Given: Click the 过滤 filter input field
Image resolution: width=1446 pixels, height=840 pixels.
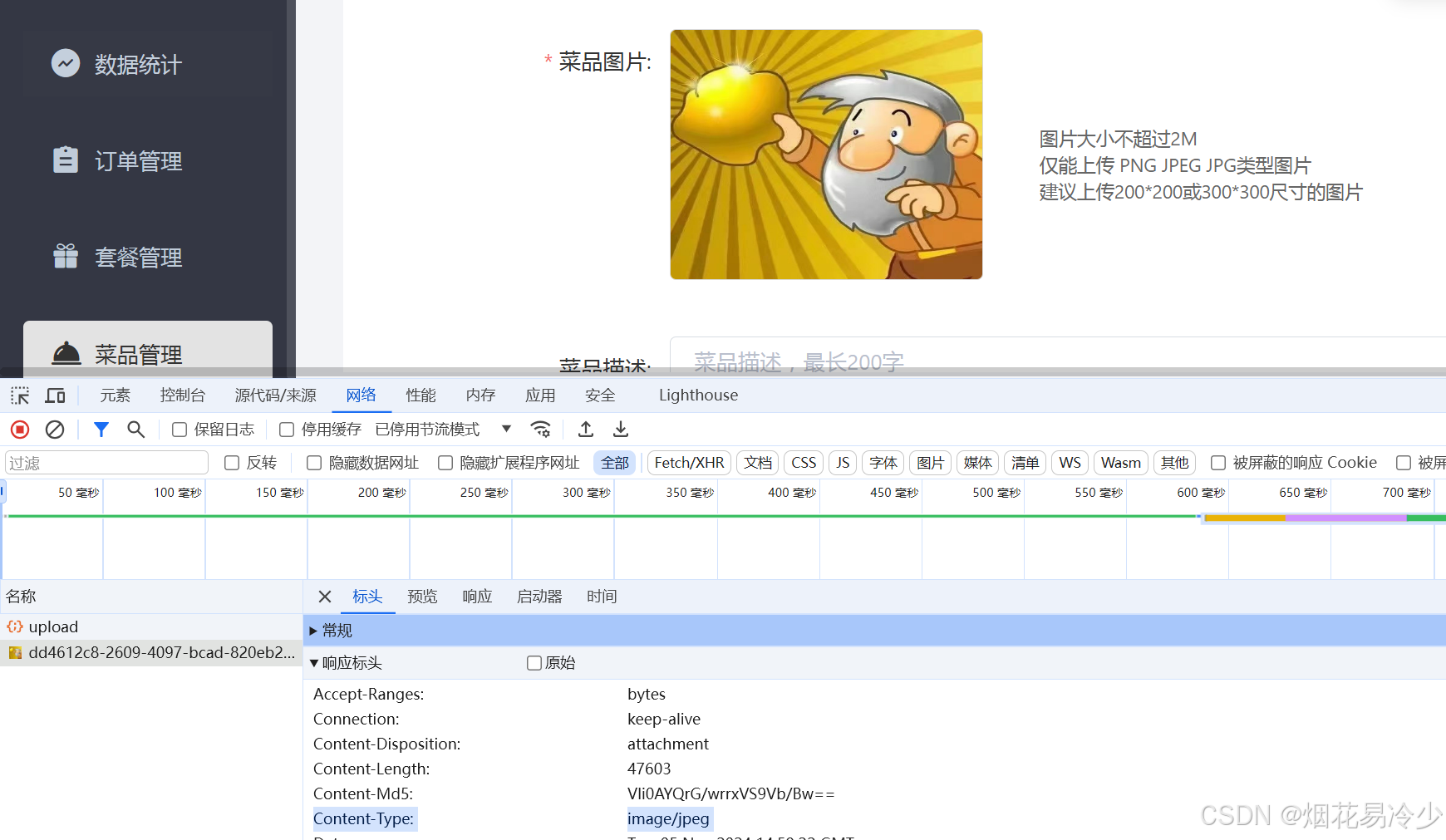Looking at the screenshot, I should pyautogui.click(x=106, y=463).
